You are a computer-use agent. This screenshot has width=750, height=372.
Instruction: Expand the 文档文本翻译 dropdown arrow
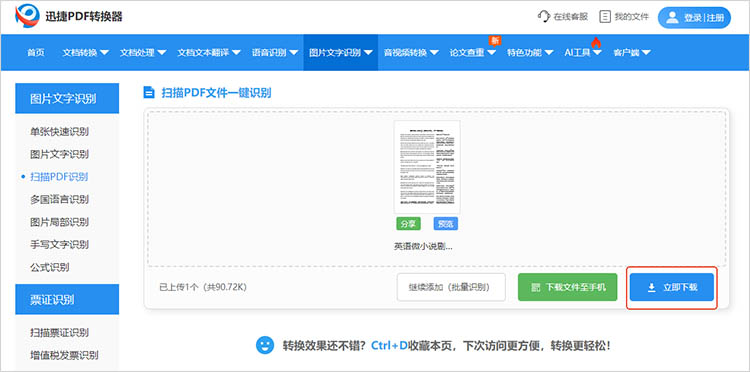click(236, 53)
